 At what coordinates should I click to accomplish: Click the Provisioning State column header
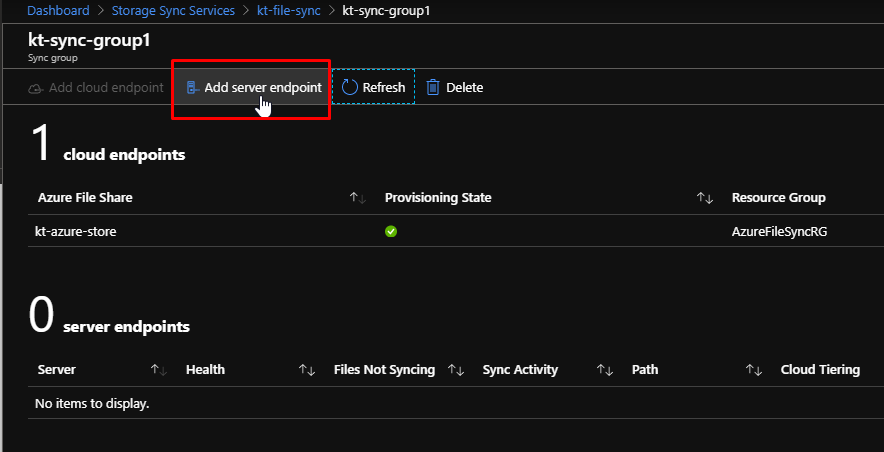click(438, 198)
